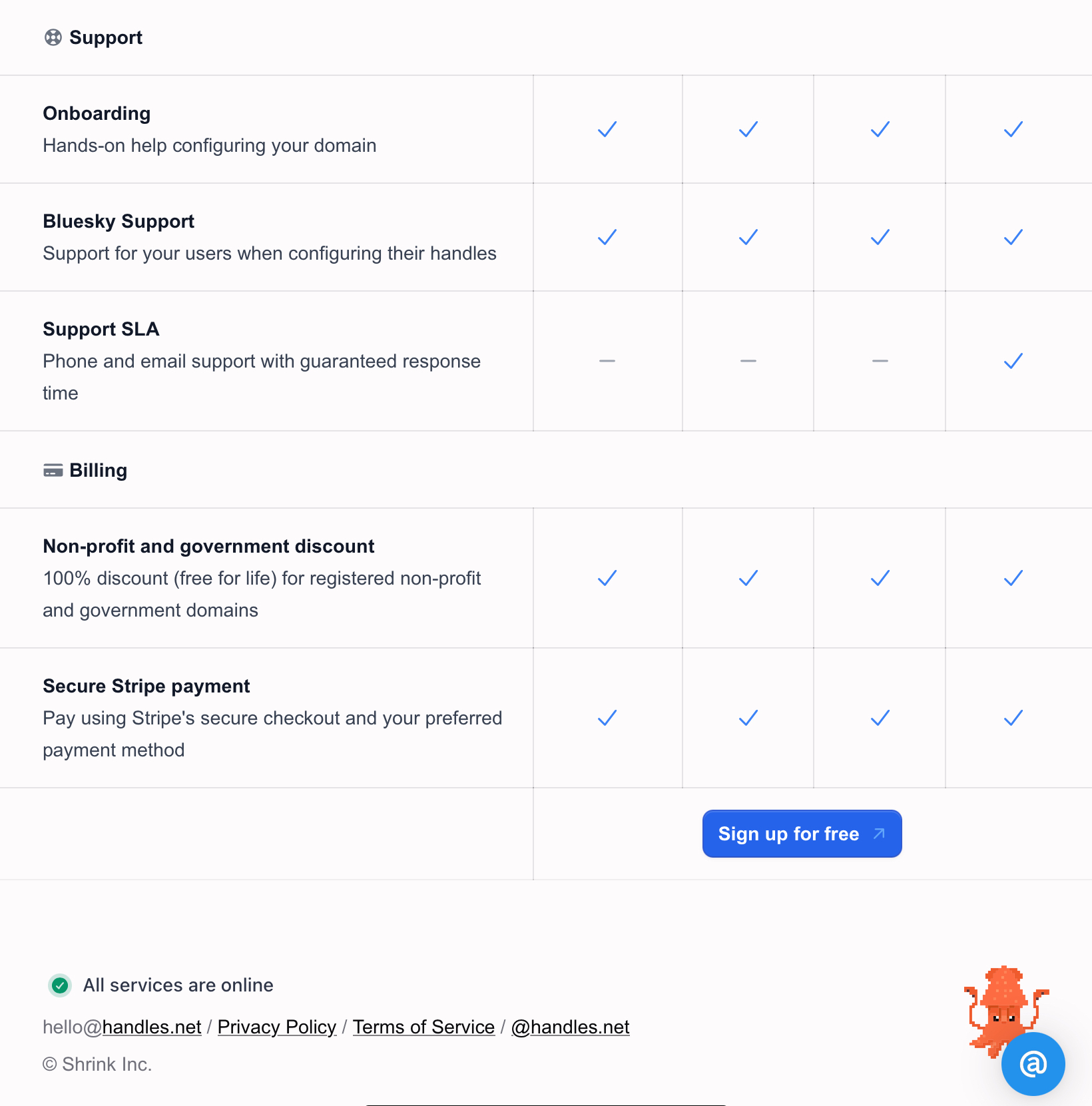The image size is (1092, 1106).
Task: Open the Privacy Policy link
Action: (x=277, y=1027)
